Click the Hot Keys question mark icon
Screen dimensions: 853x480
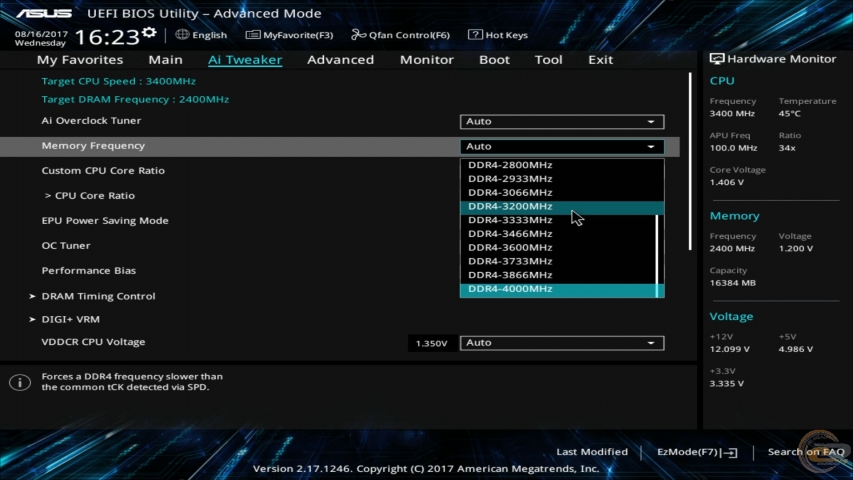click(475, 34)
